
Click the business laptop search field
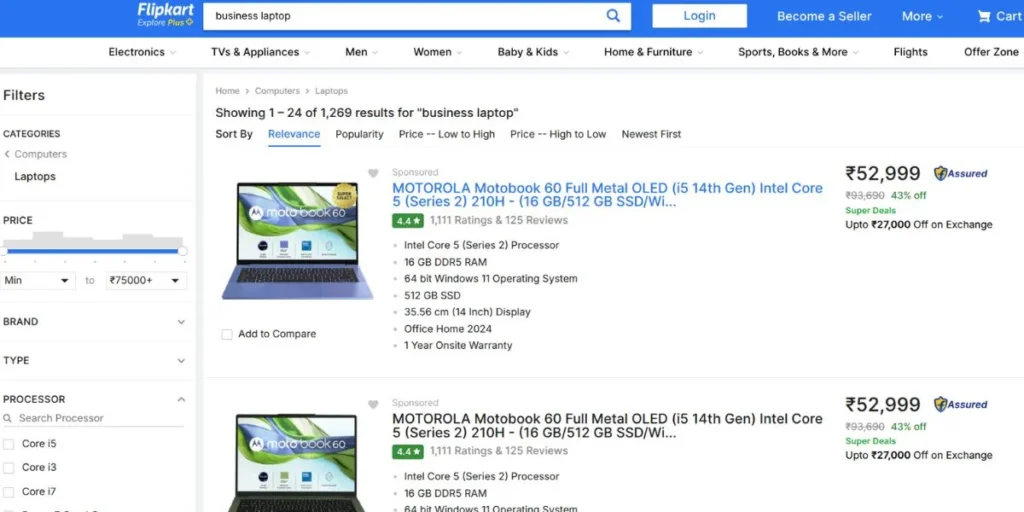click(x=400, y=16)
